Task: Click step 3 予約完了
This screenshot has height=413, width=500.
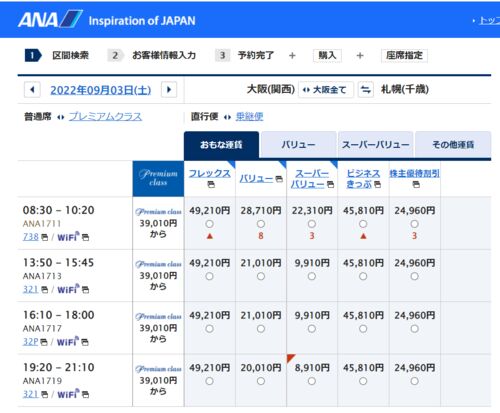Action: (x=245, y=55)
